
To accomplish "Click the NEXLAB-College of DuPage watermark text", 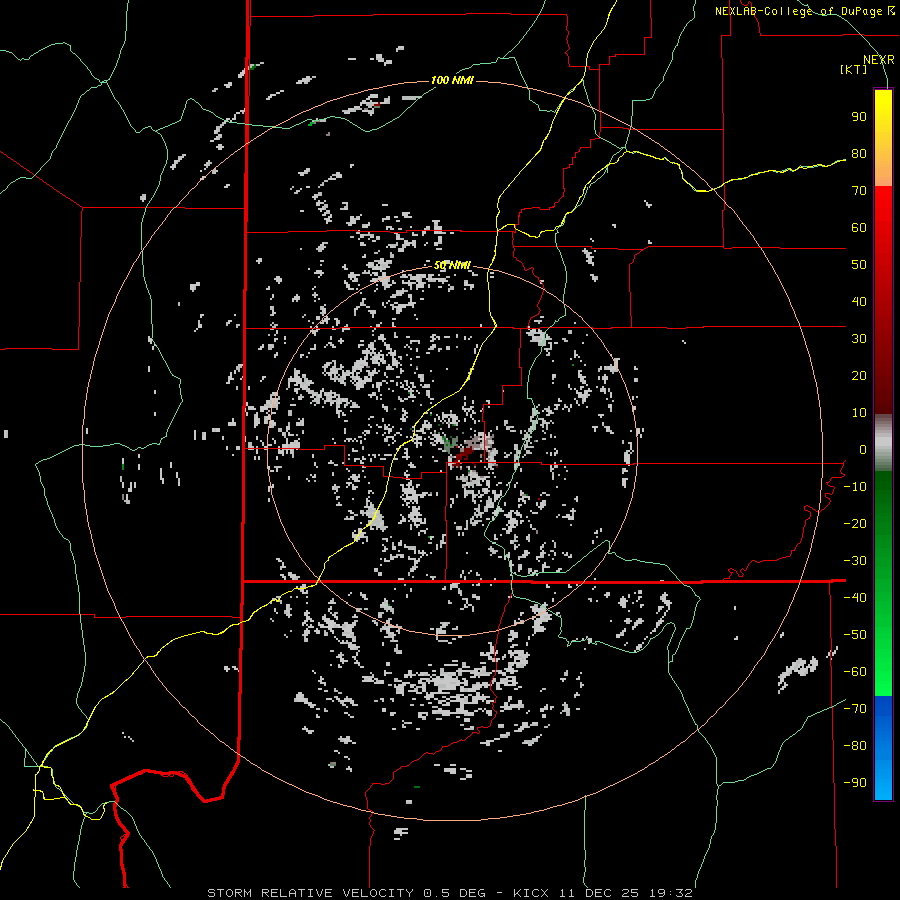I will (x=804, y=11).
